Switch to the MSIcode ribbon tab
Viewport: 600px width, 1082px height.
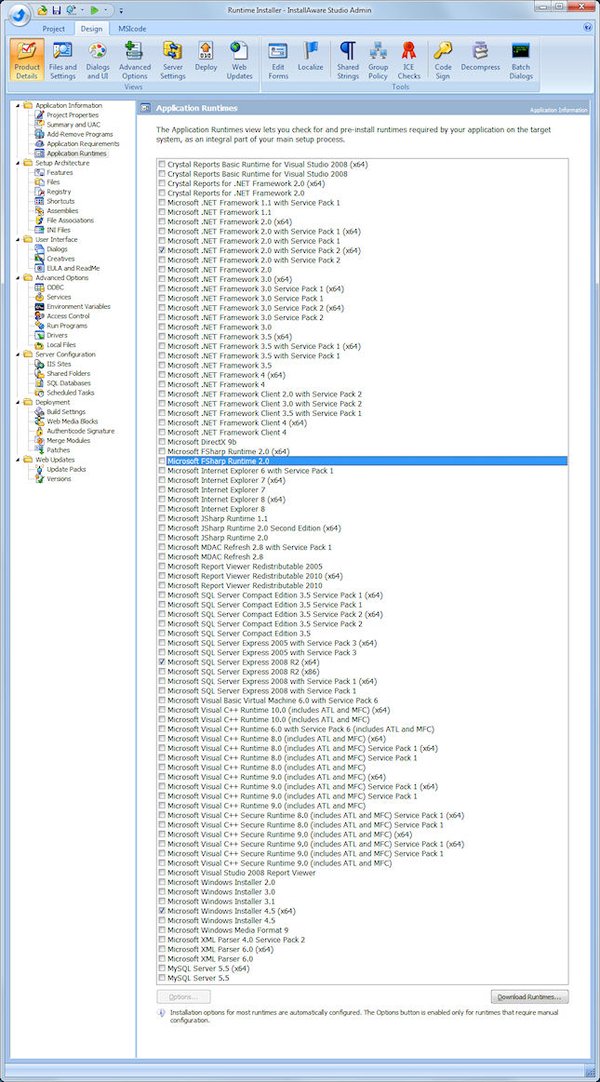click(x=132, y=29)
